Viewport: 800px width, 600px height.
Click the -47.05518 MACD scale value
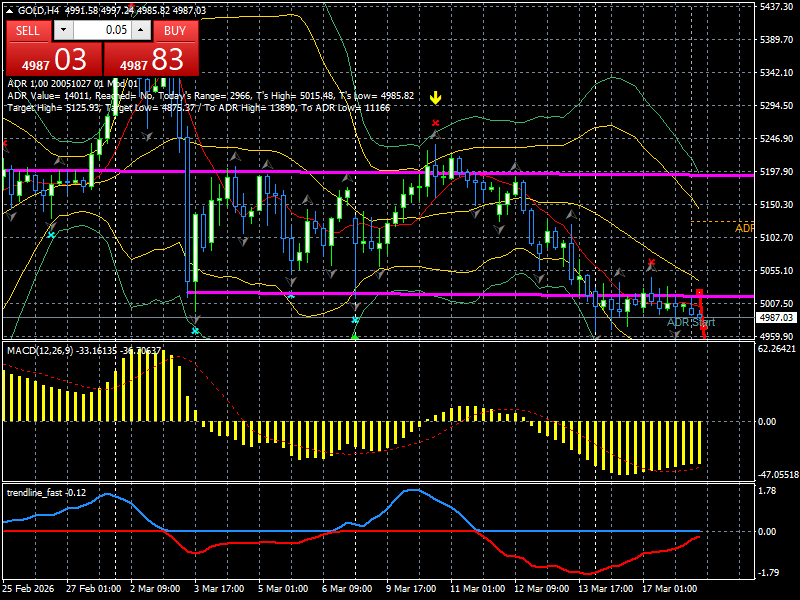(778, 475)
